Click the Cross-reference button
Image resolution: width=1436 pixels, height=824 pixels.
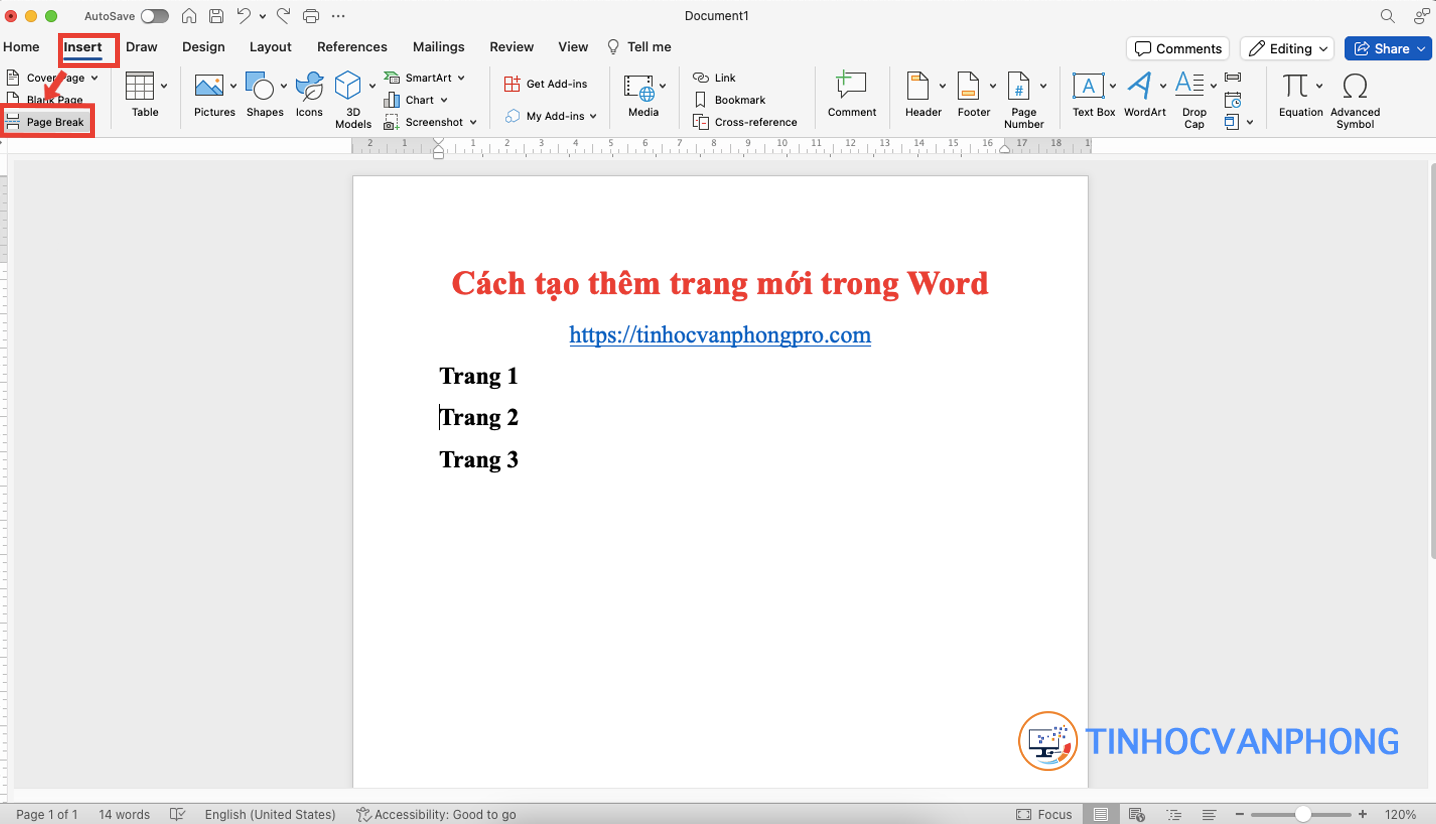pos(745,122)
